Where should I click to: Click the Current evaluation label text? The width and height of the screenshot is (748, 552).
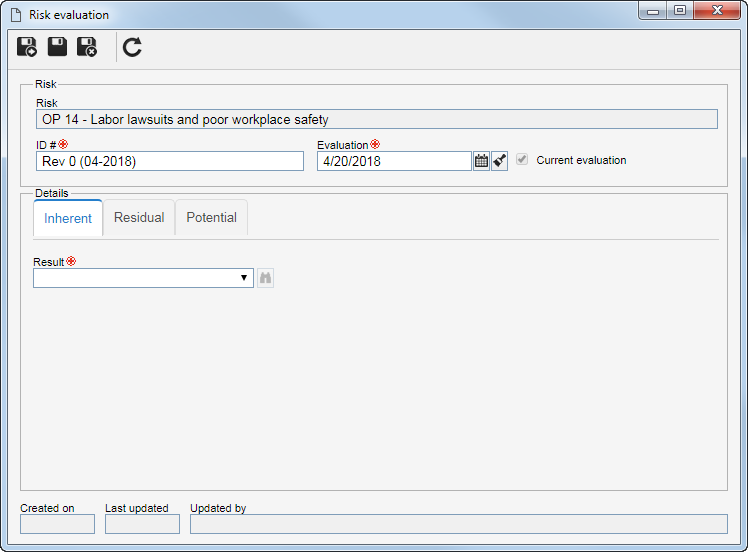[x=581, y=160]
